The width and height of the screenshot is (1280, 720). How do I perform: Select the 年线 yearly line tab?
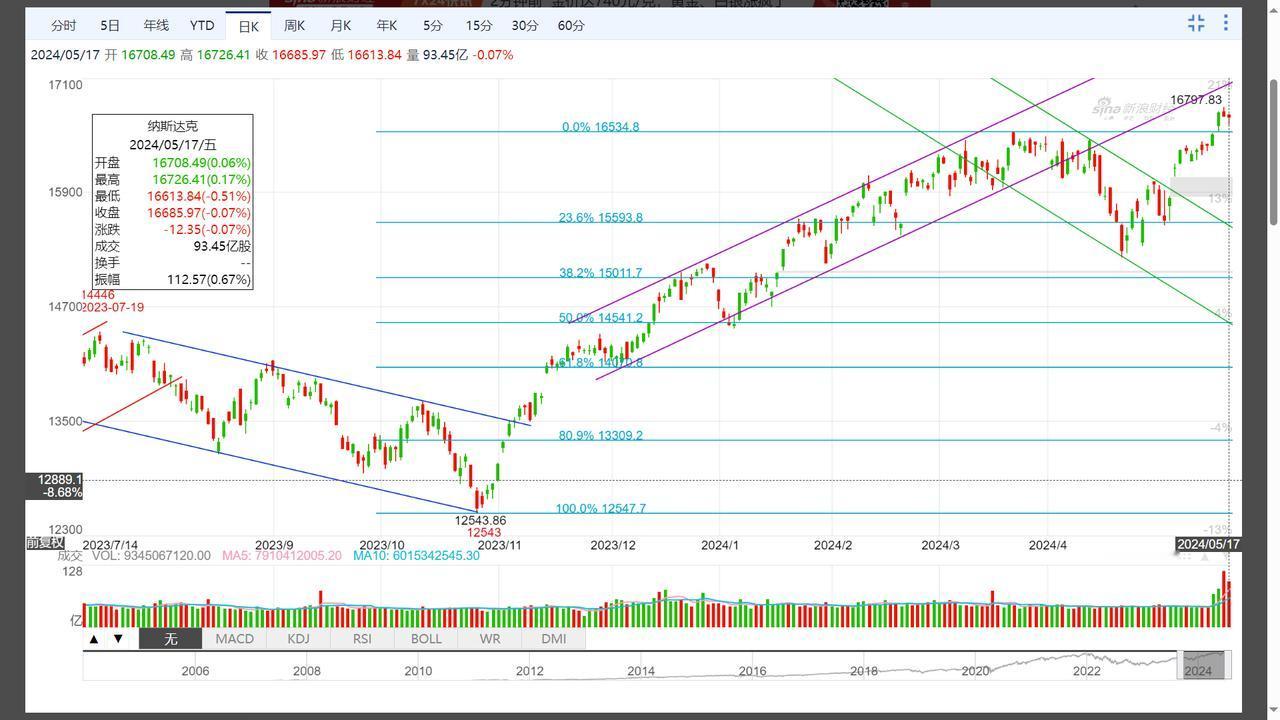tap(156, 25)
